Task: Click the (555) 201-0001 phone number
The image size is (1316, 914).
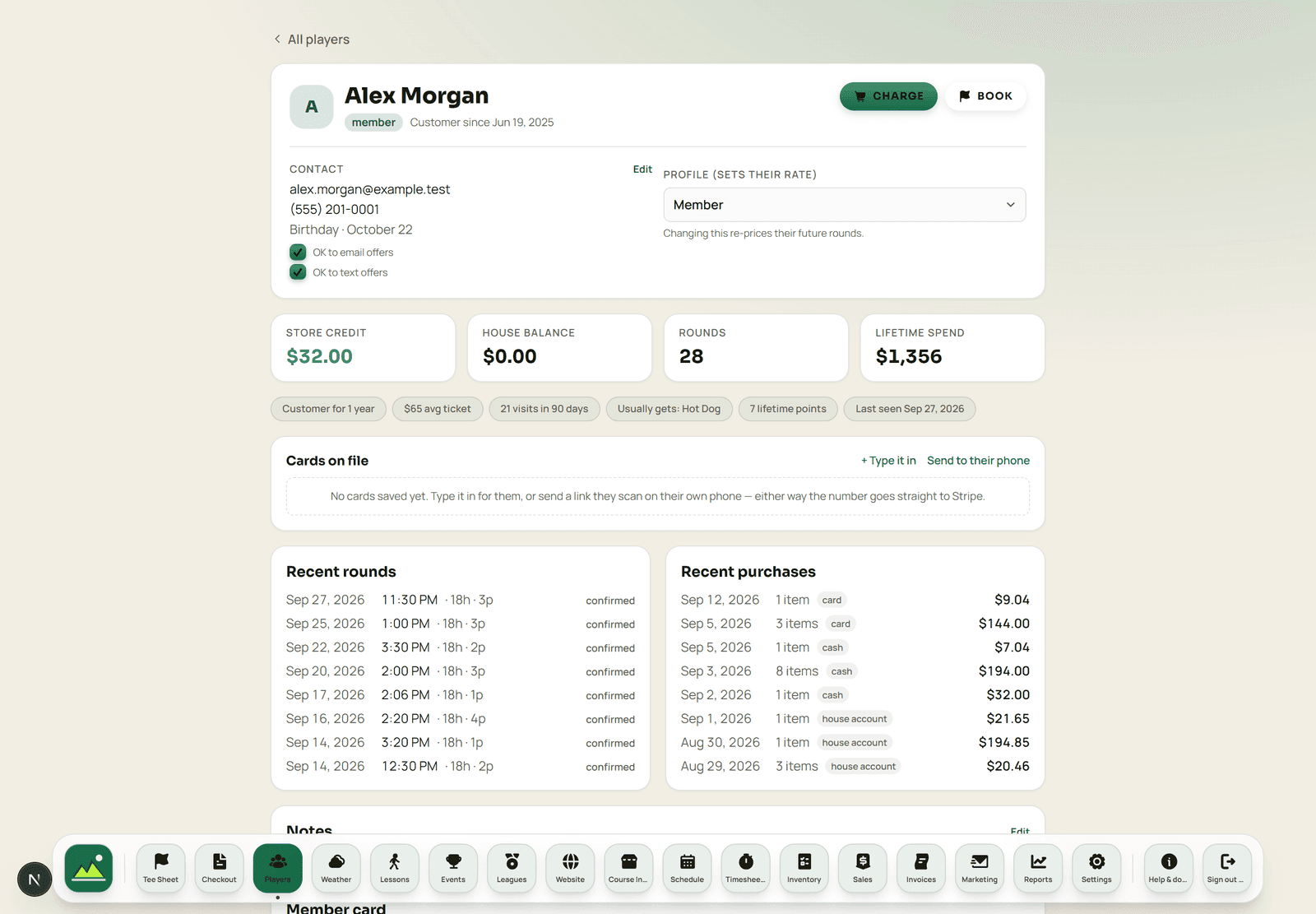Action: coord(335,210)
